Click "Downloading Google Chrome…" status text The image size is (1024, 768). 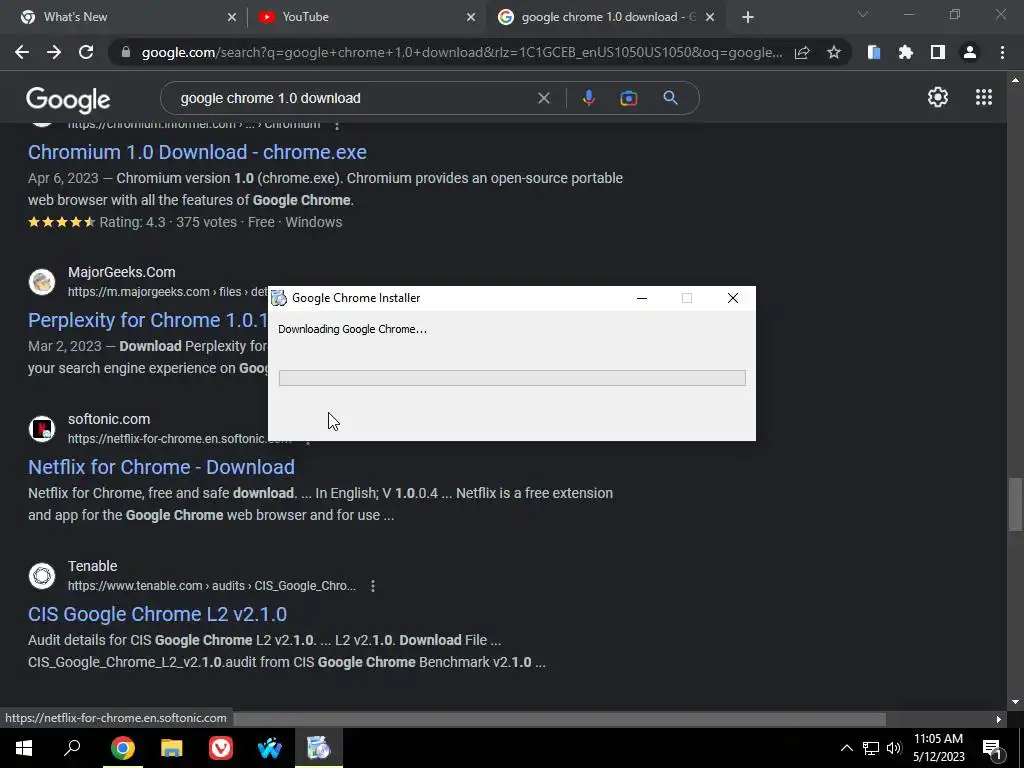(x=353, y=329)
